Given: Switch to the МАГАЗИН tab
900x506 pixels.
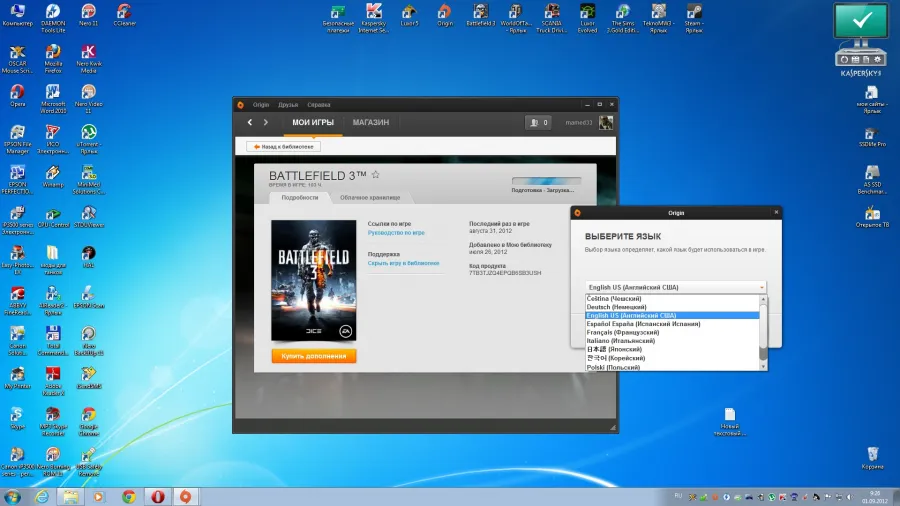Looking at the screenshot, I should point(371,122).
